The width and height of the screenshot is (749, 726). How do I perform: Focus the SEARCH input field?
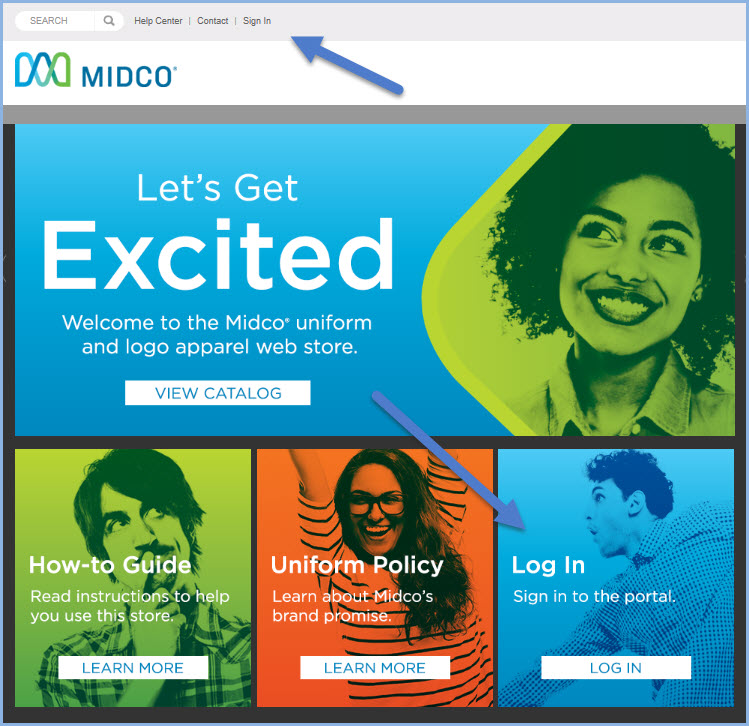pyautogui.click(x=54, y=21)
